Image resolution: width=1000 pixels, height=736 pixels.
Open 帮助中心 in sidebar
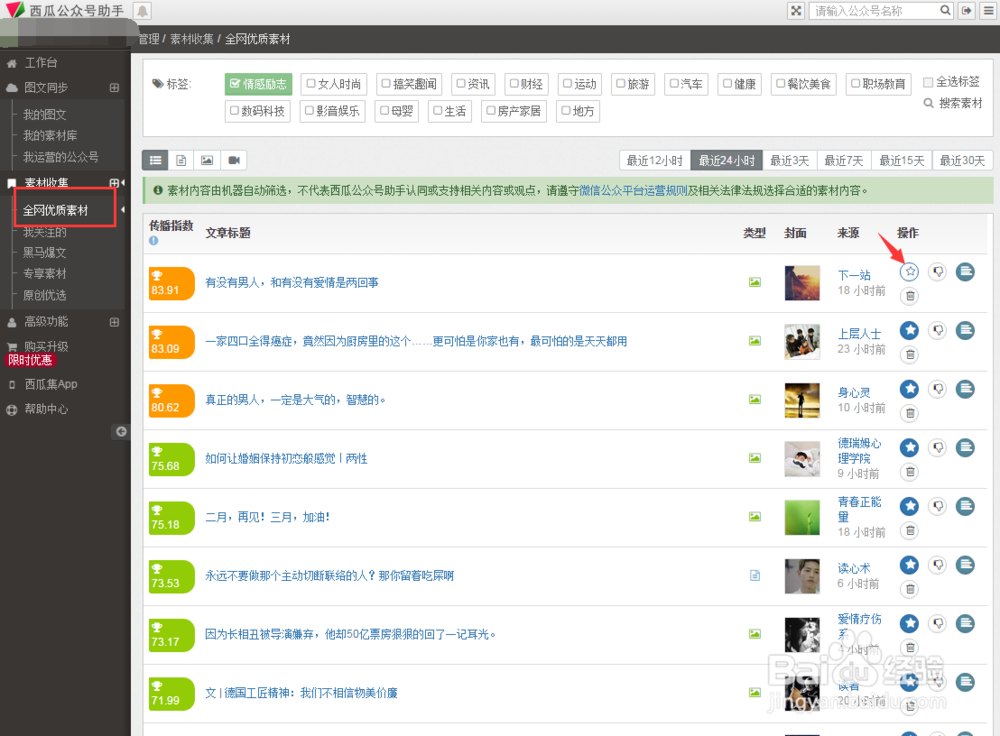[x=45, y=409]
